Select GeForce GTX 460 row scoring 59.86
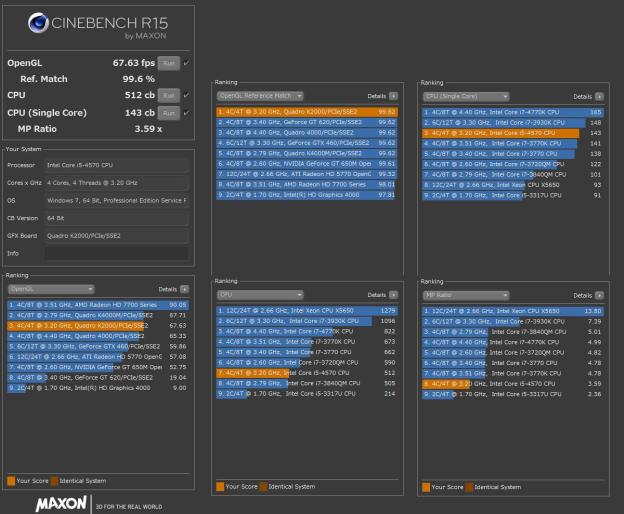The width and height of the screenshot is (624, 514). click(x=98, y=346)
